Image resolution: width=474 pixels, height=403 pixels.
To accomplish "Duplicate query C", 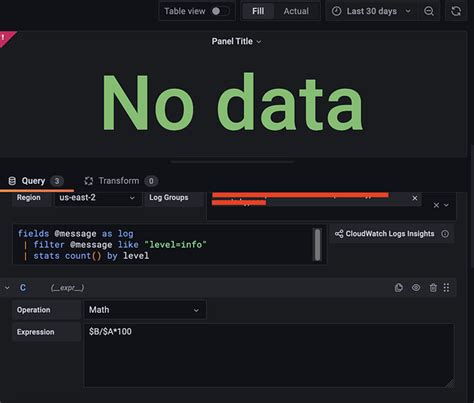I will pos(399,288).
